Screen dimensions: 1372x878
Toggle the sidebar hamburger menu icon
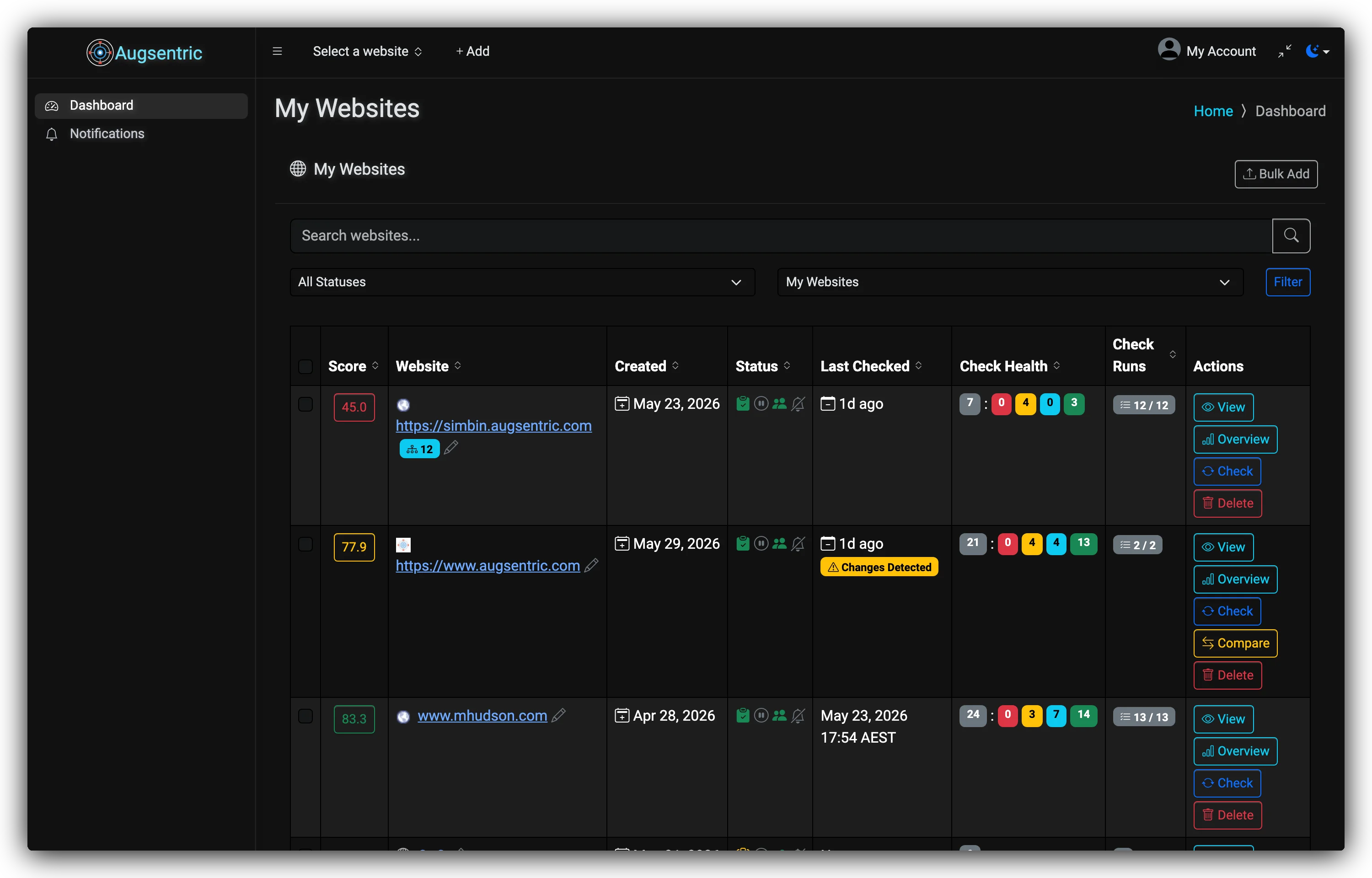pos(277,51)
